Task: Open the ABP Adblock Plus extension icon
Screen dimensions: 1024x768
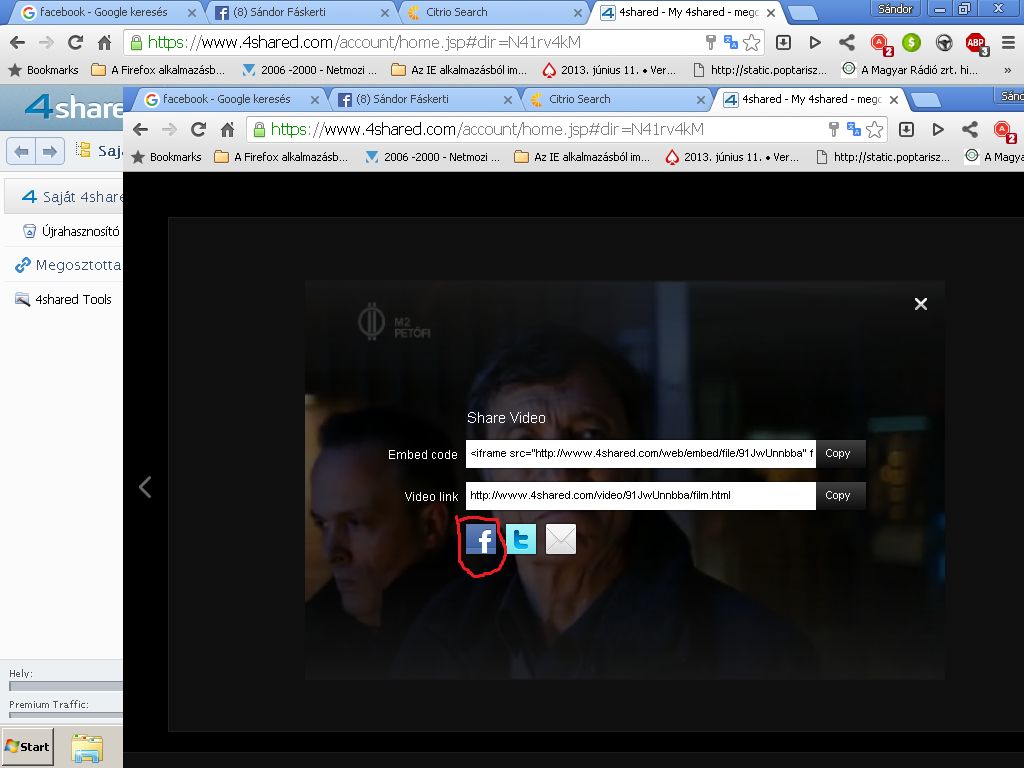Action: [x=977, y=44]
